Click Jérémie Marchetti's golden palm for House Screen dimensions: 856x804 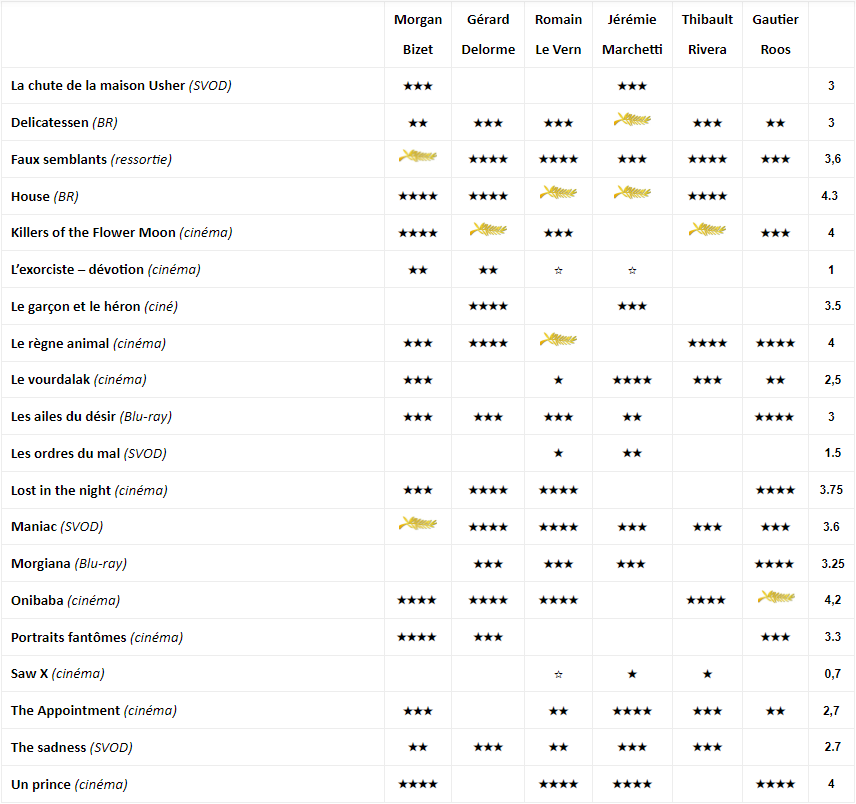[x=632, y=194]
